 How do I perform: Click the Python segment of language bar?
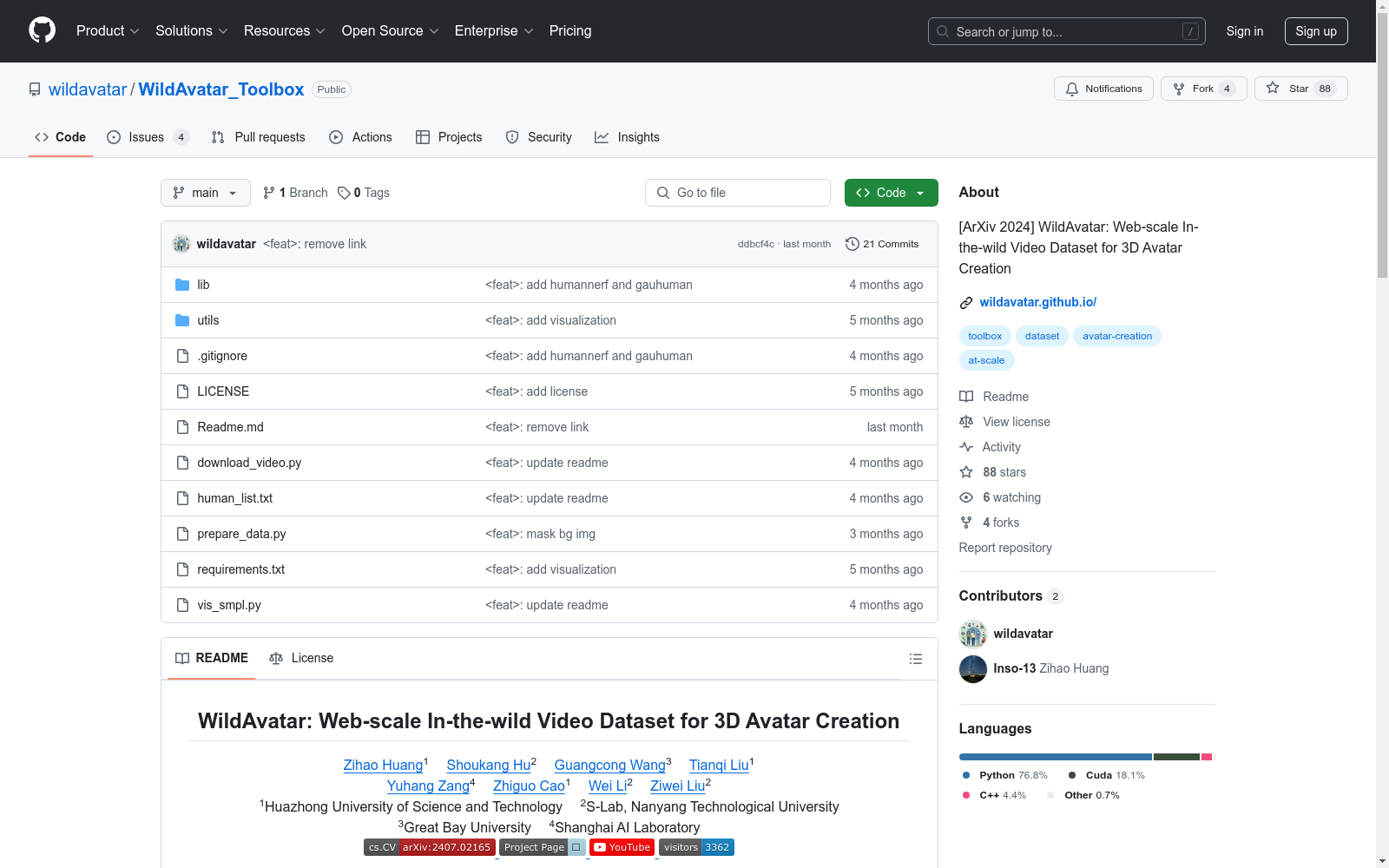pyautogui.click(x=1056, y=757)
